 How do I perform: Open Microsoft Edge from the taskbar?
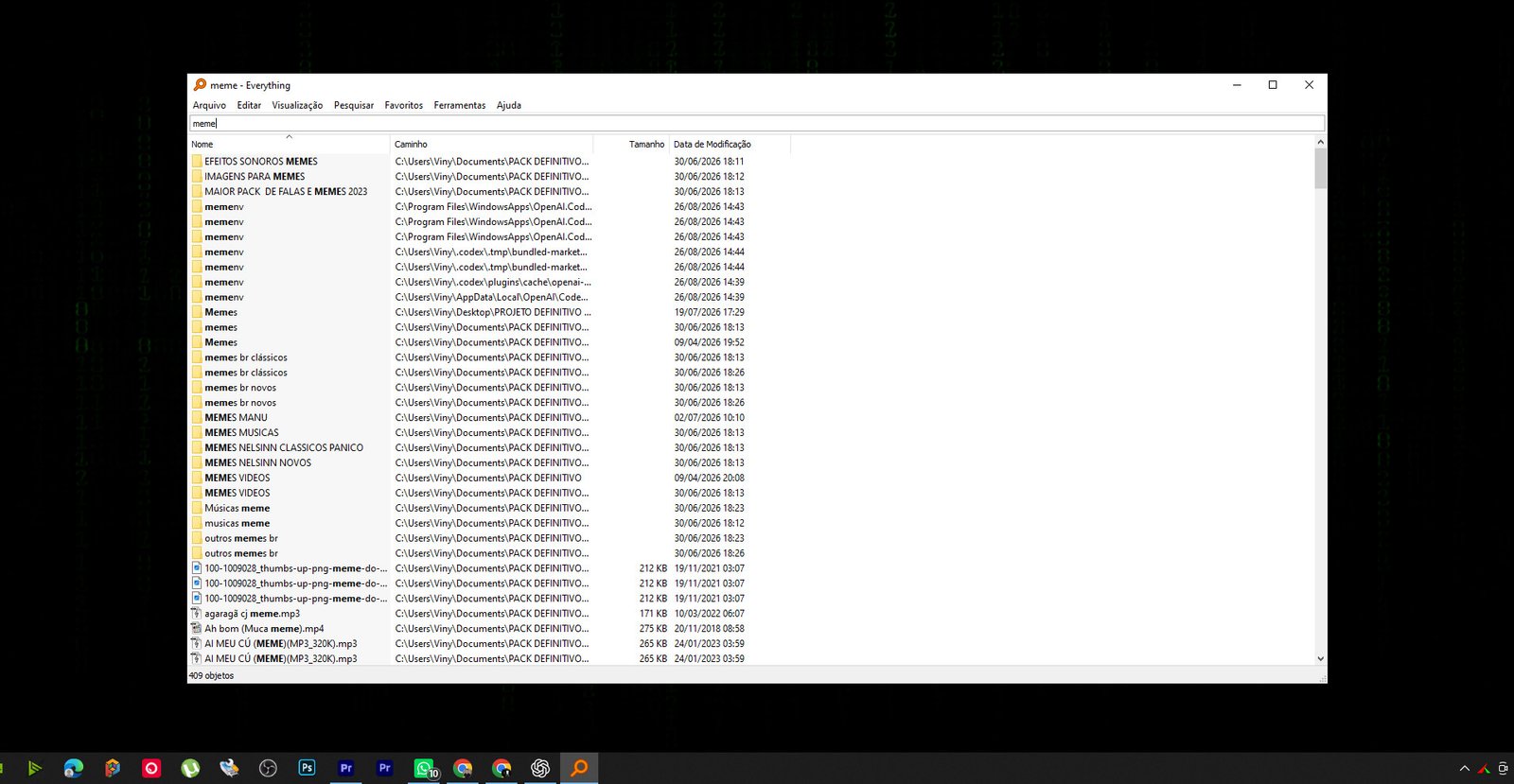pyautogui.click(x=73, y=768)
